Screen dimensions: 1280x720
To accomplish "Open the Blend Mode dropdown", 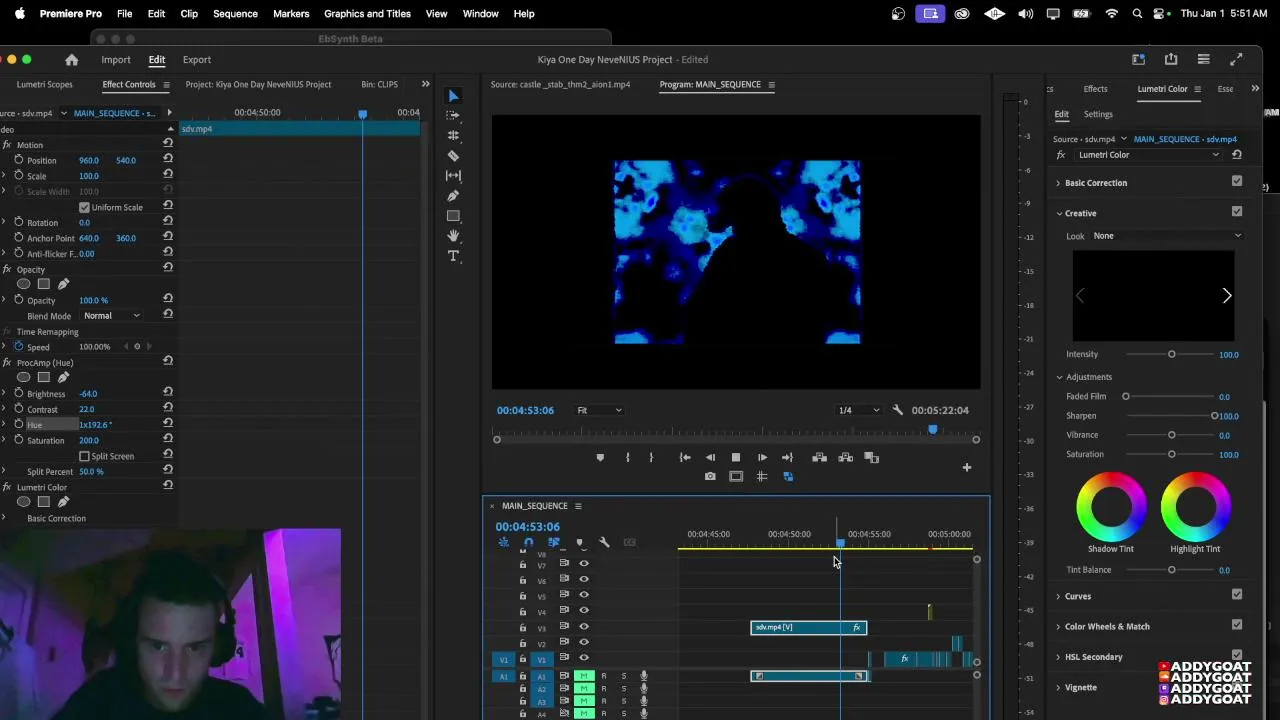I will point(112,316).
